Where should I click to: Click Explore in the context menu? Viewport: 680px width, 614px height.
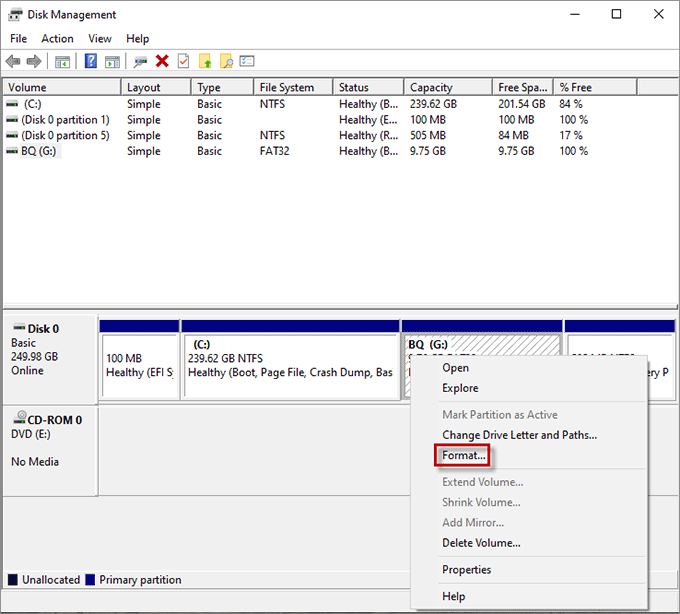(460, 388)
